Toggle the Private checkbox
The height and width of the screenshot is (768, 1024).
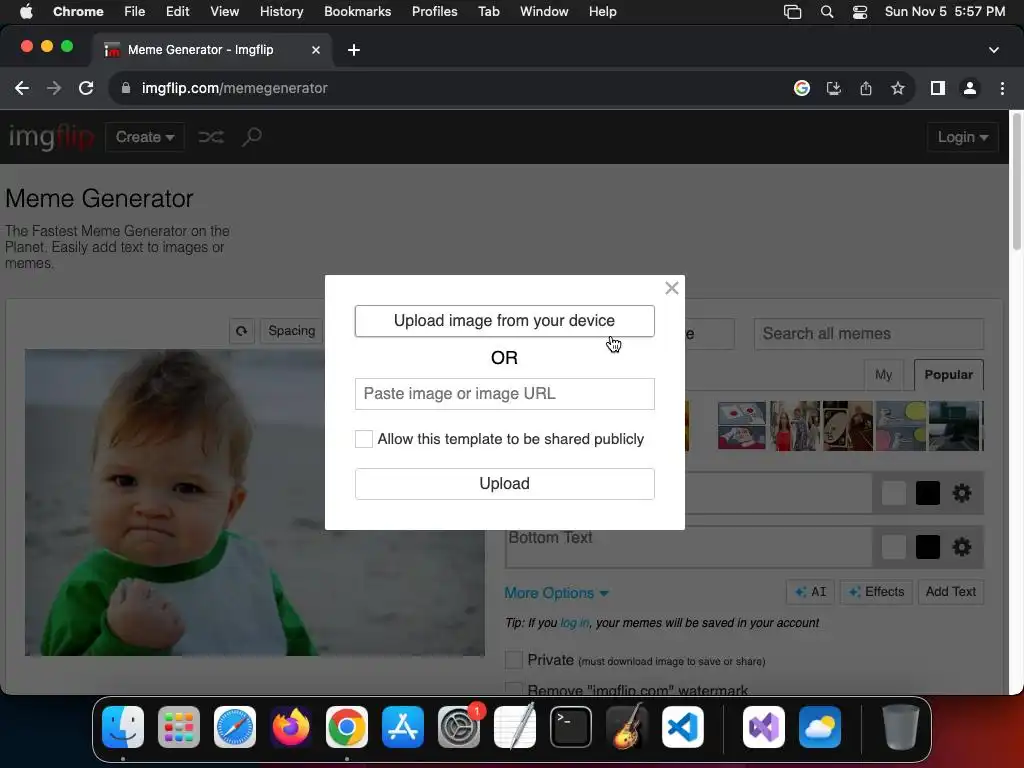(x=514, y=660)
